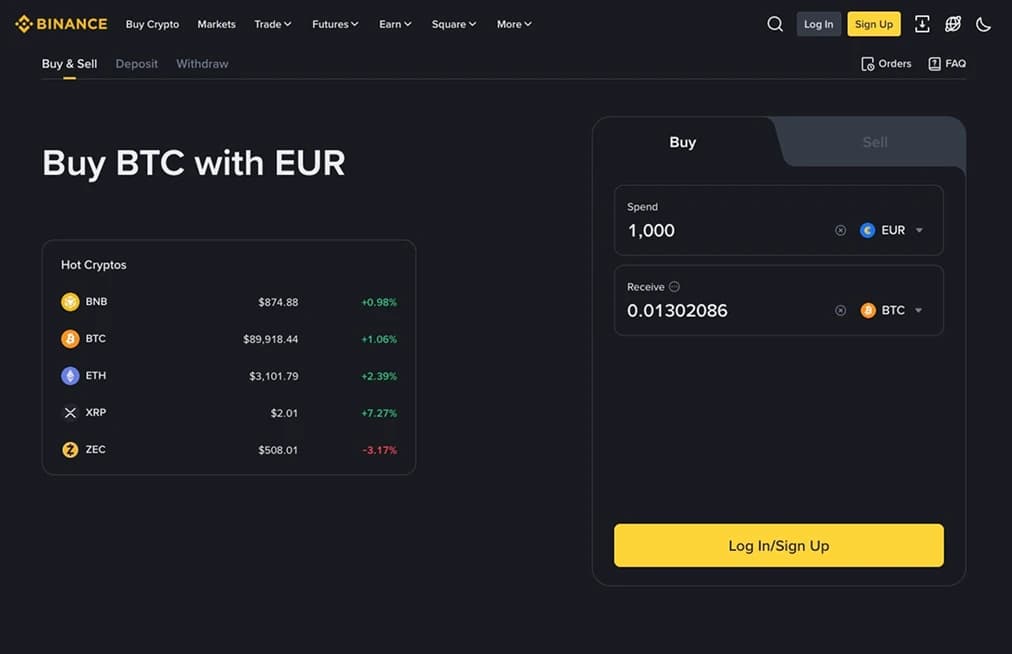Select the BTC coin icon in Hot Cryptos
The image size is (1012, 654).
tap(69, 338)
